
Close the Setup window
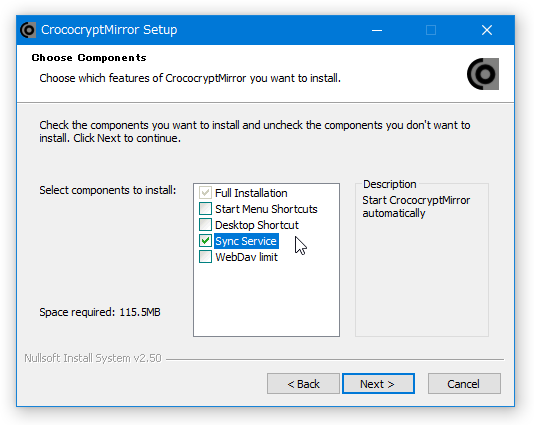487,30
